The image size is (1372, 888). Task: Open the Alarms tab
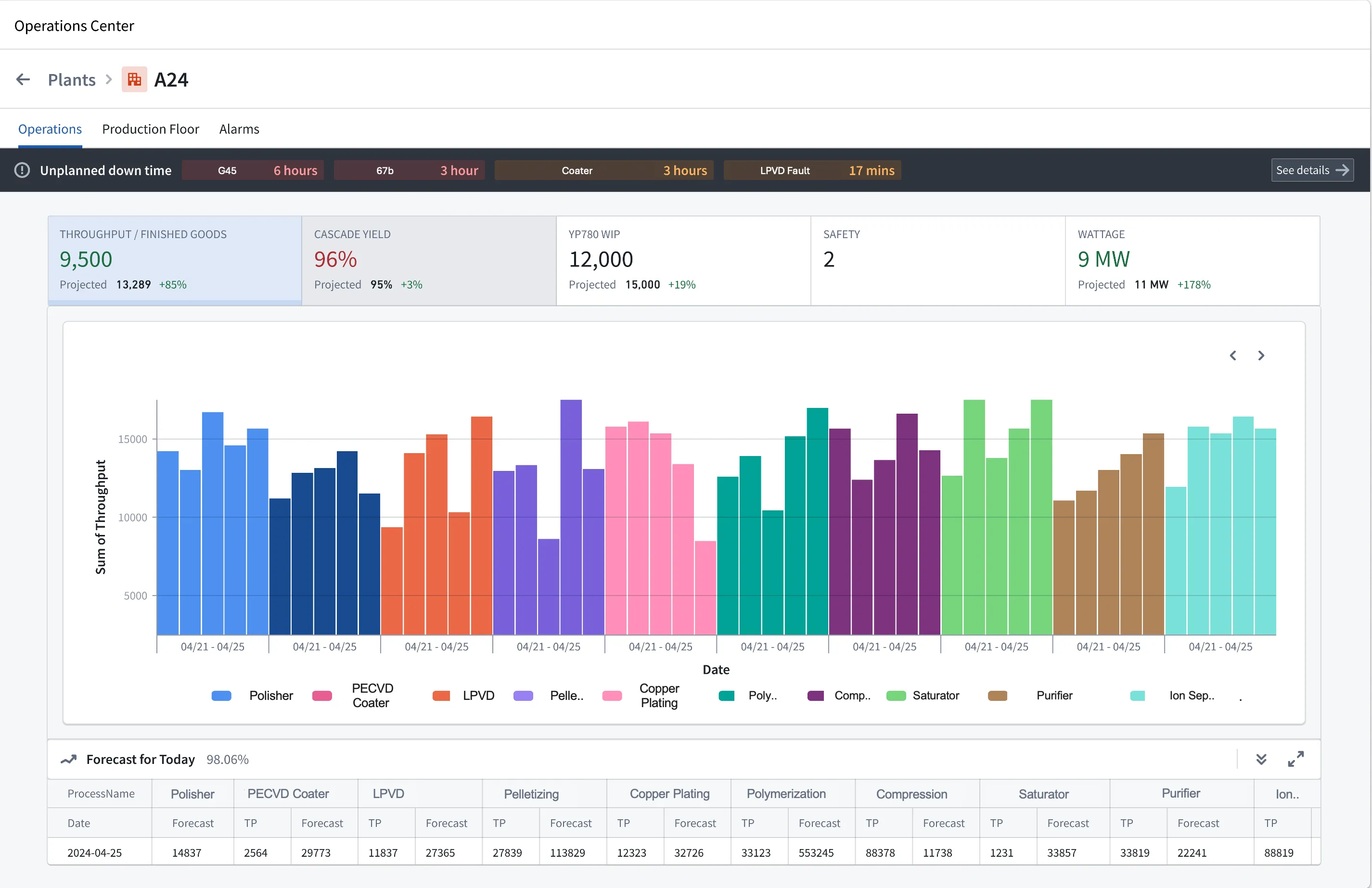click(239, 129)
